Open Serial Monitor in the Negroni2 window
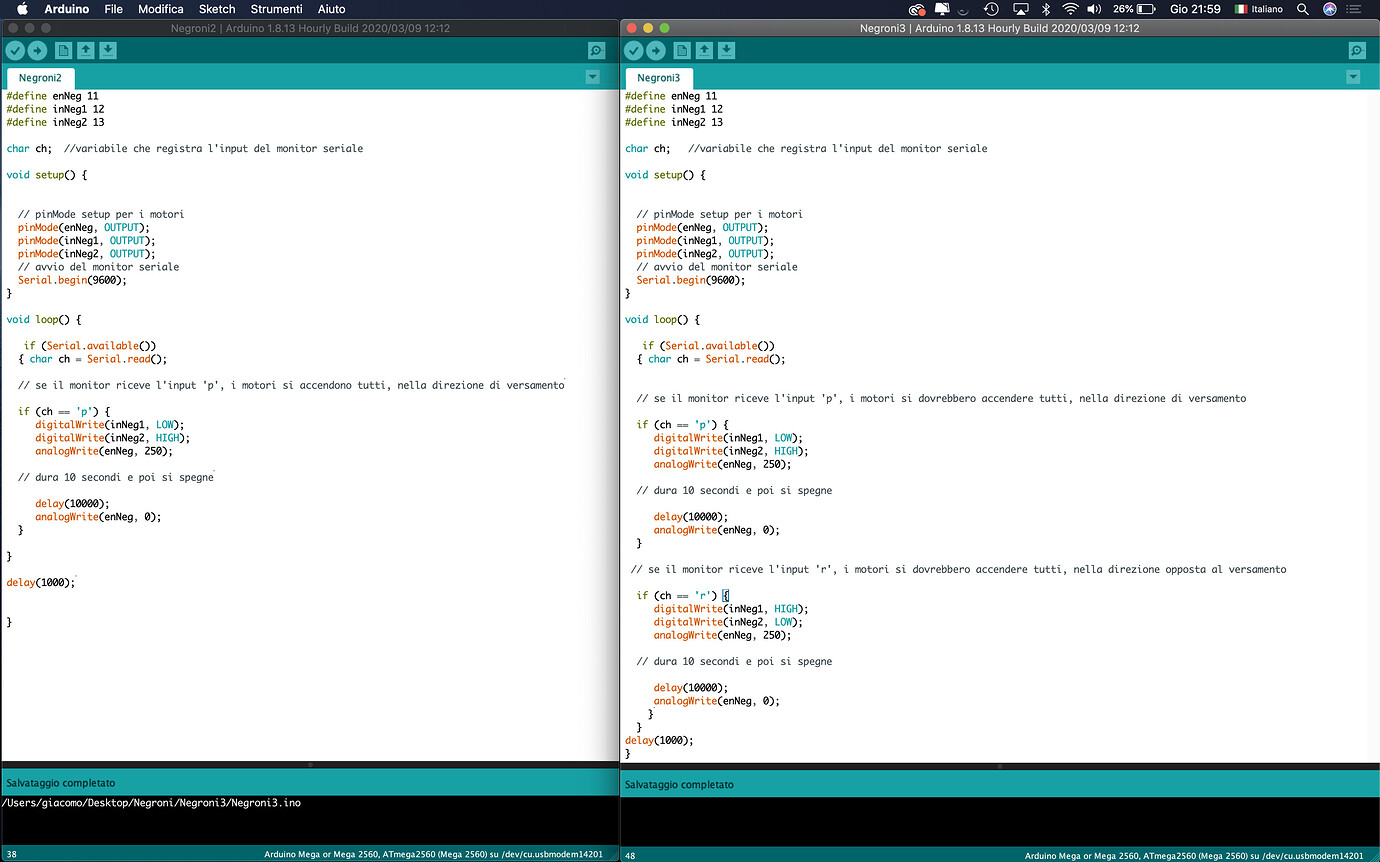Image resolution: width=1380 pixels, height=862 pixels. (x=596, y=49)
